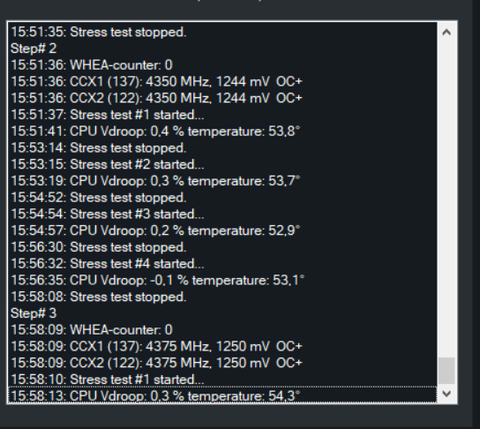Select the CCX2 4350 MHz log line
The width and height of the screenshot is (480, 429).
[x=222, y=98]
